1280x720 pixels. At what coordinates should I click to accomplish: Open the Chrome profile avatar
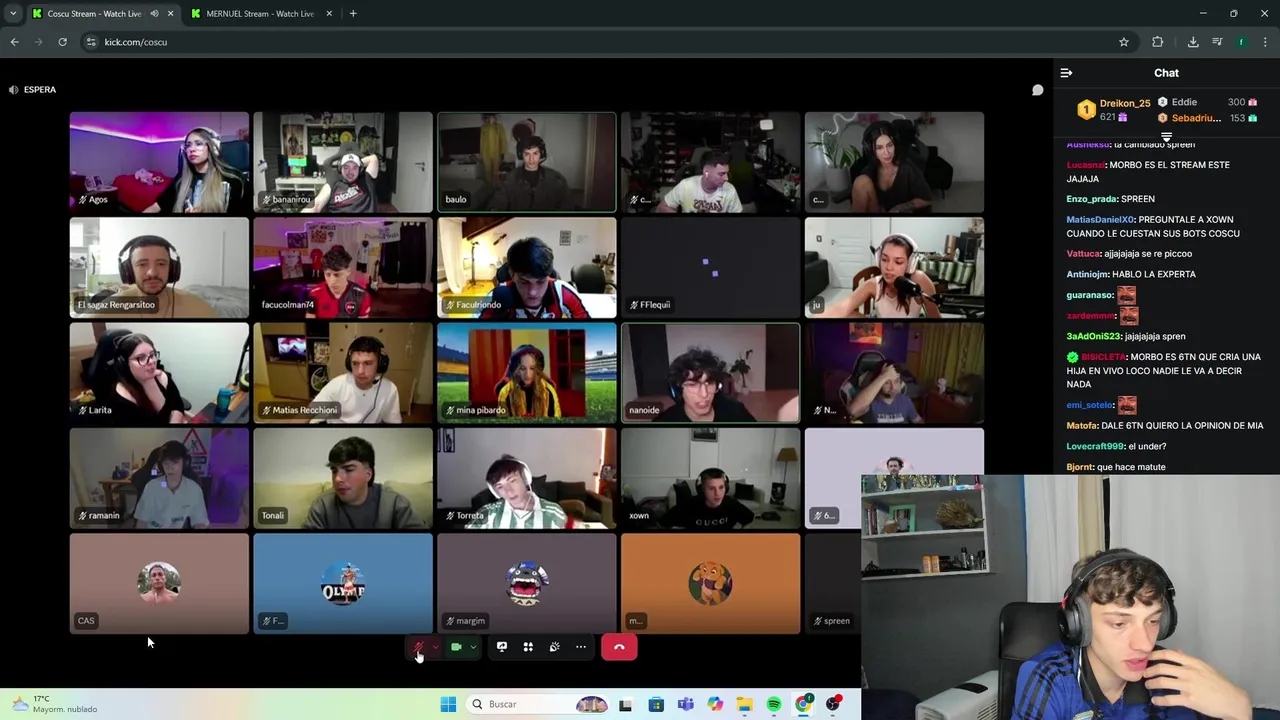tap(1241, 42)
